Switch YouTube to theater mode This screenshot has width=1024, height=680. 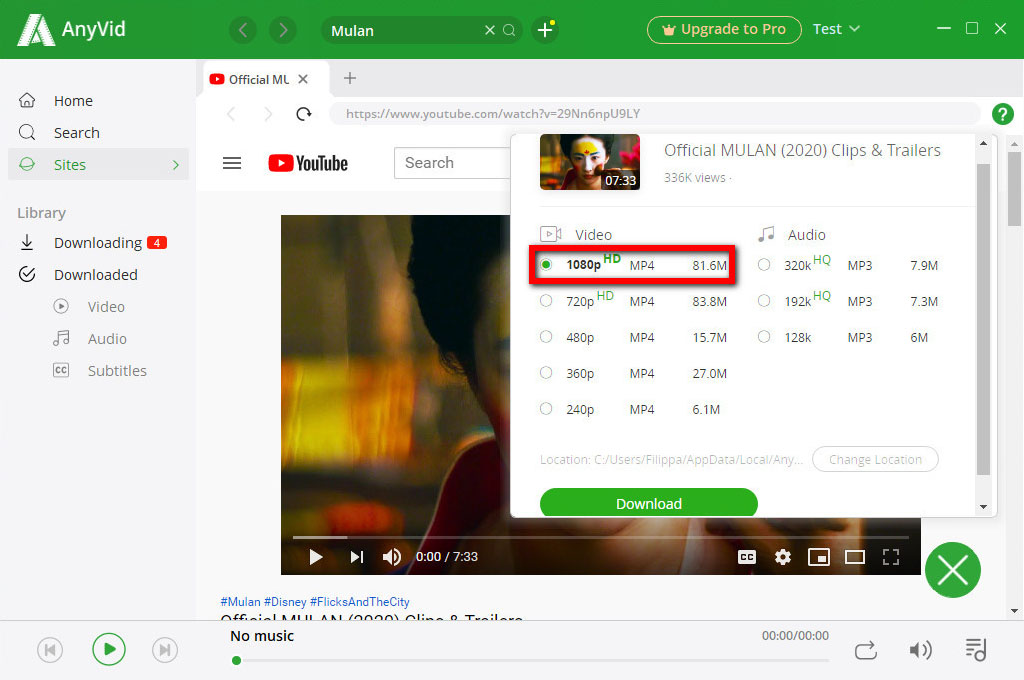tap(855, 557)
